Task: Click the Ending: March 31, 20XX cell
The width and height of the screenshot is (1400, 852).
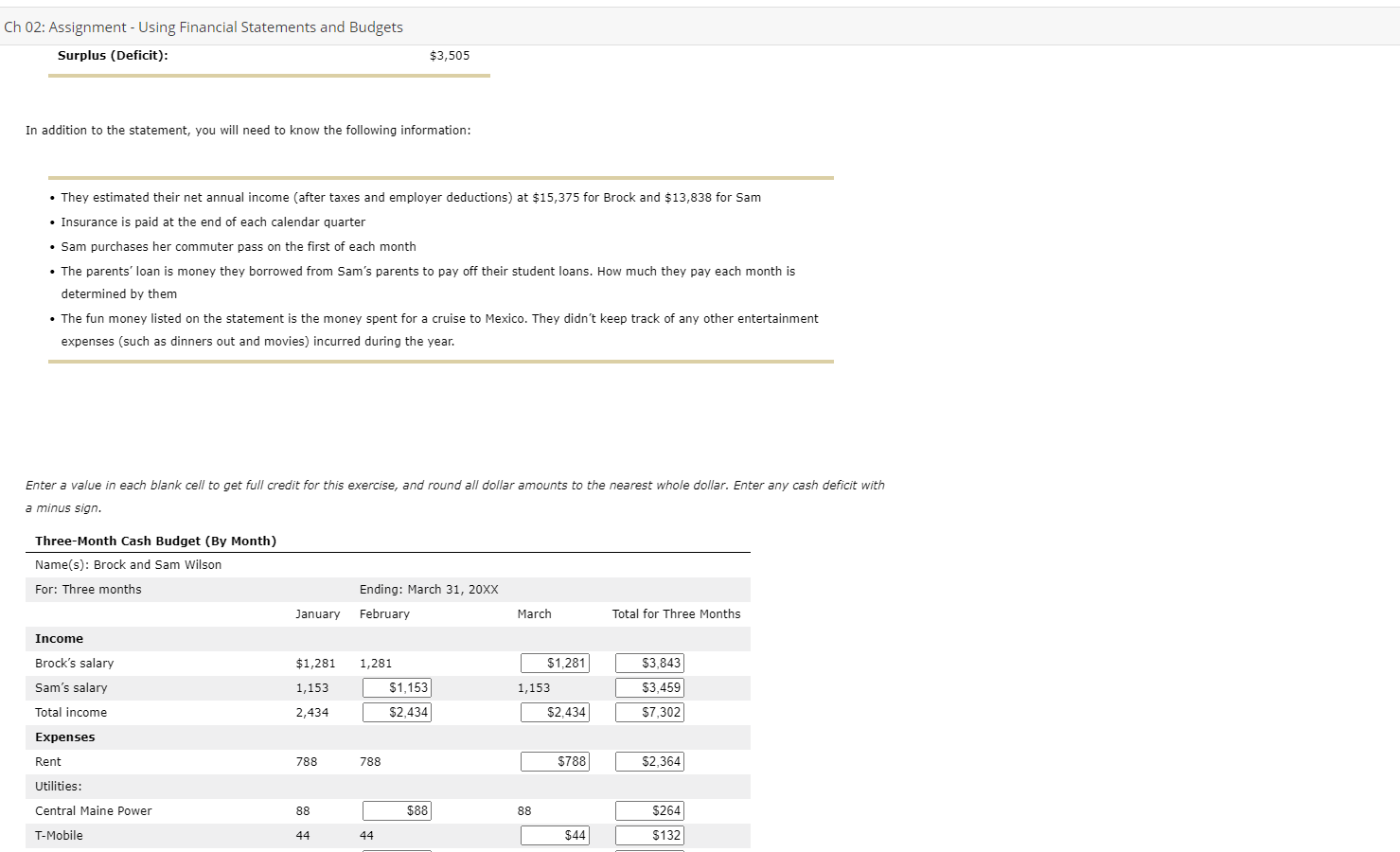Action: coord(429,589)
